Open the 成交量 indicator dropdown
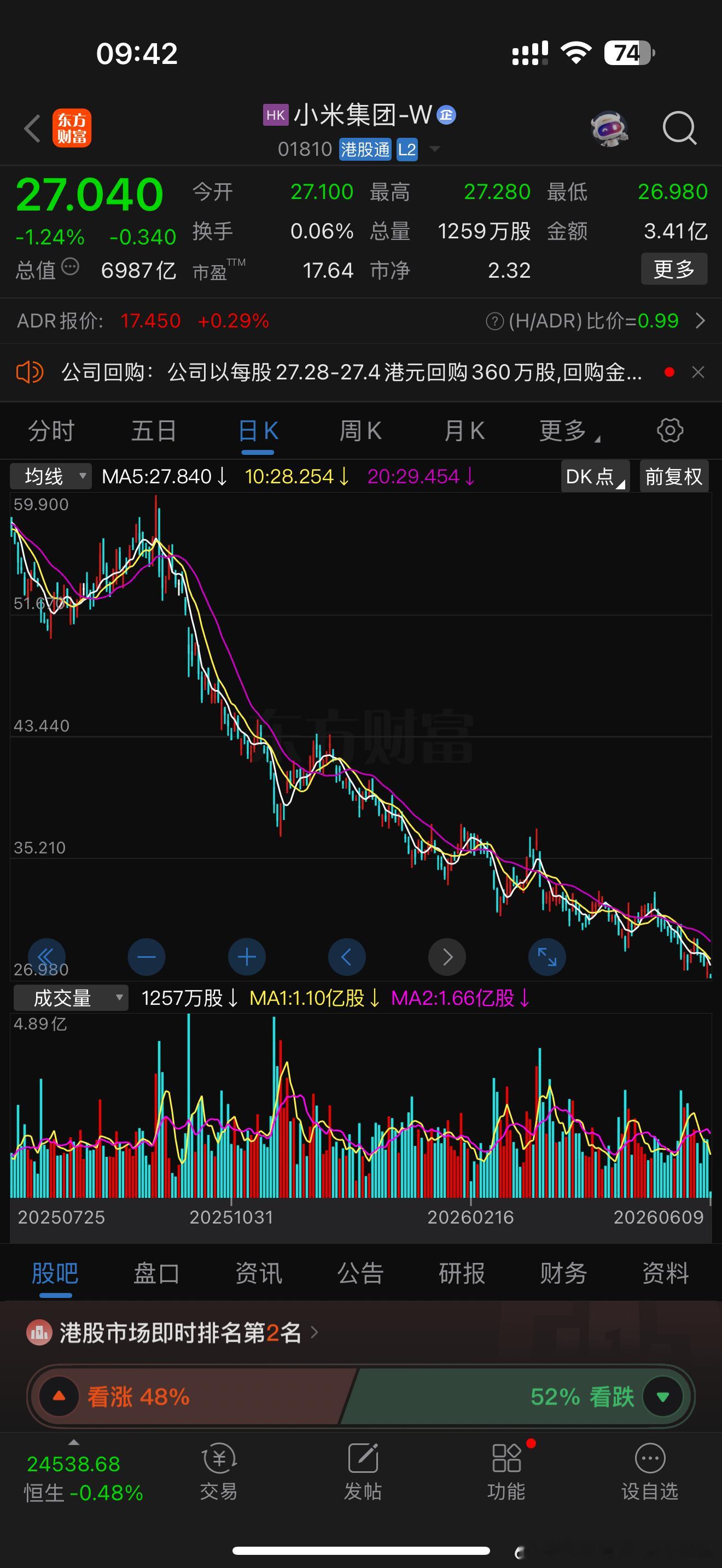The height and width of the screenshot is (1568, 722). [71, 998]
